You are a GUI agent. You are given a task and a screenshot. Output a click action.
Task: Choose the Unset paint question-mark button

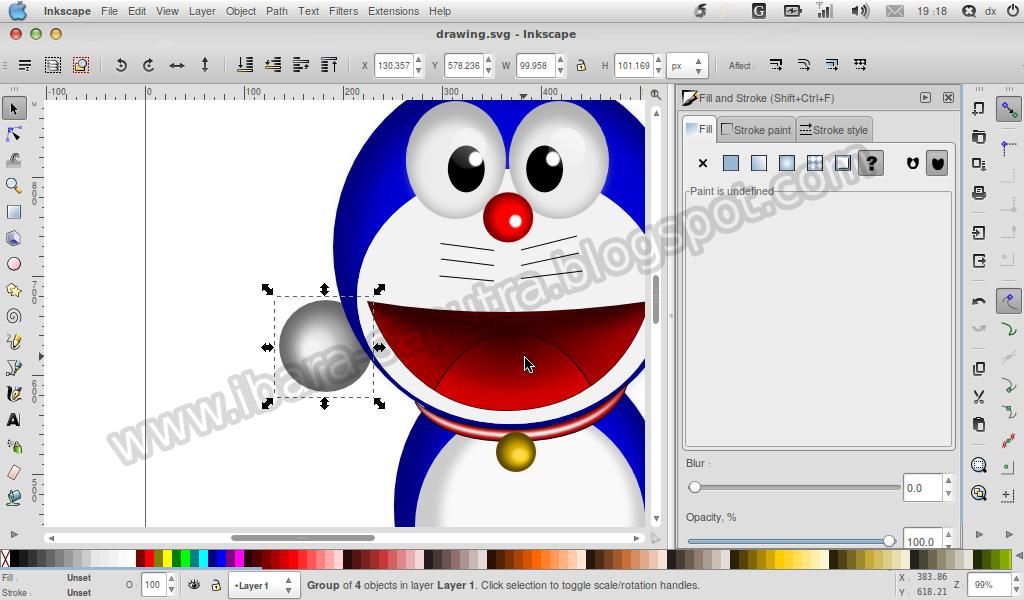(x=871, y=163)
